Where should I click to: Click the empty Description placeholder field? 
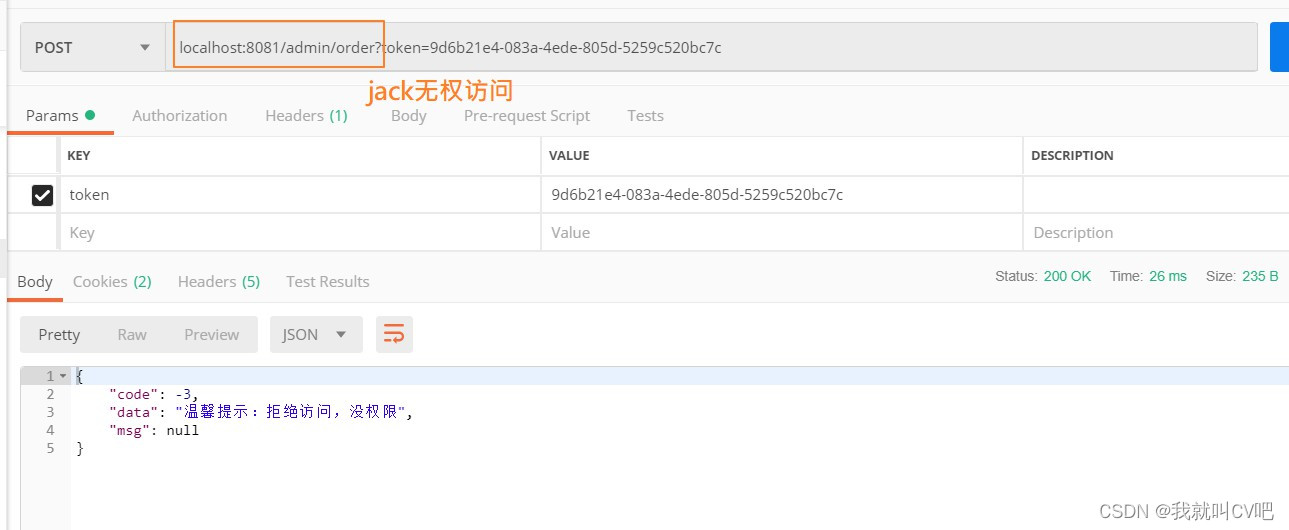(x=1156, y=232)
